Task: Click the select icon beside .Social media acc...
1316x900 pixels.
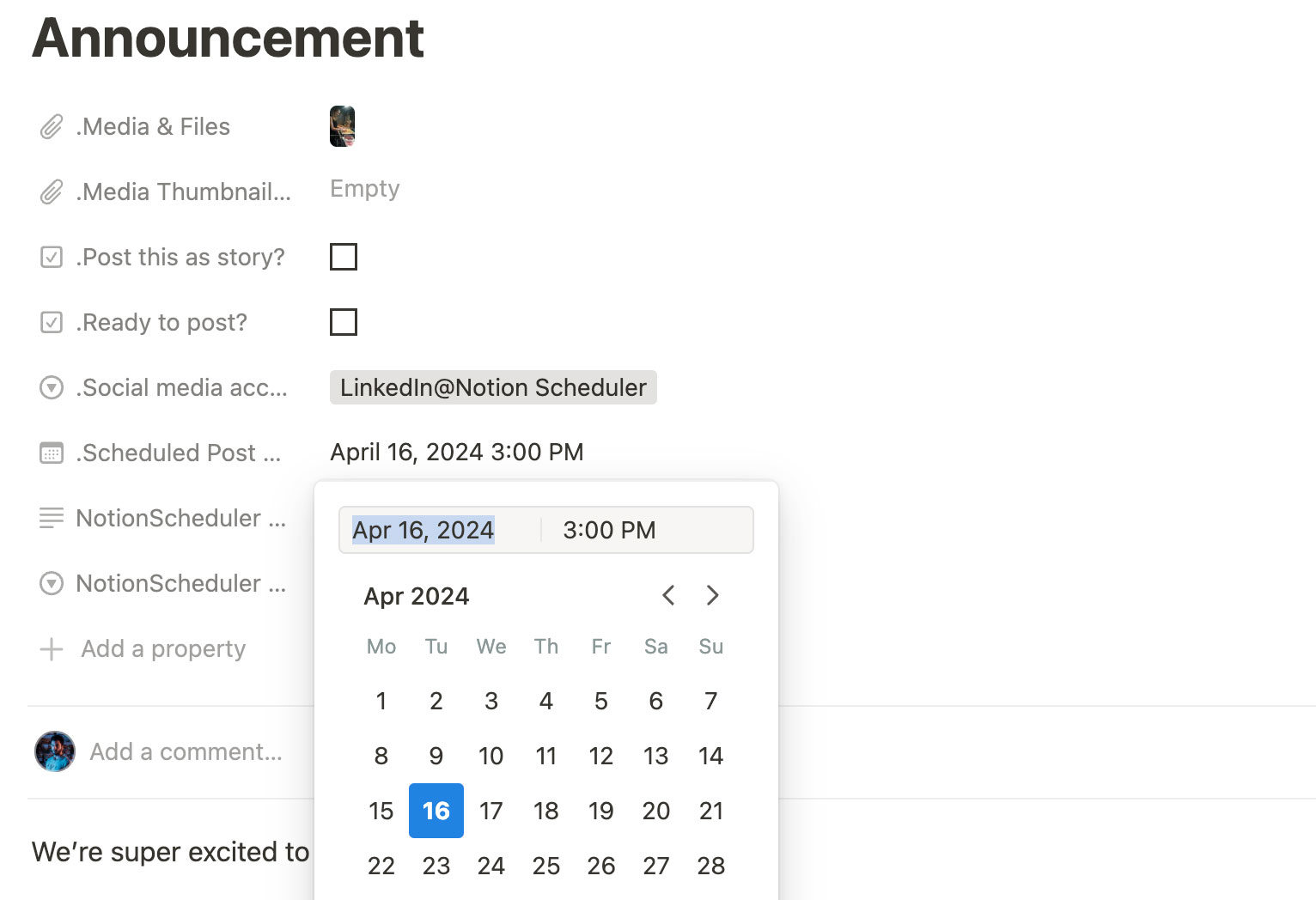Action: [52, 388]
